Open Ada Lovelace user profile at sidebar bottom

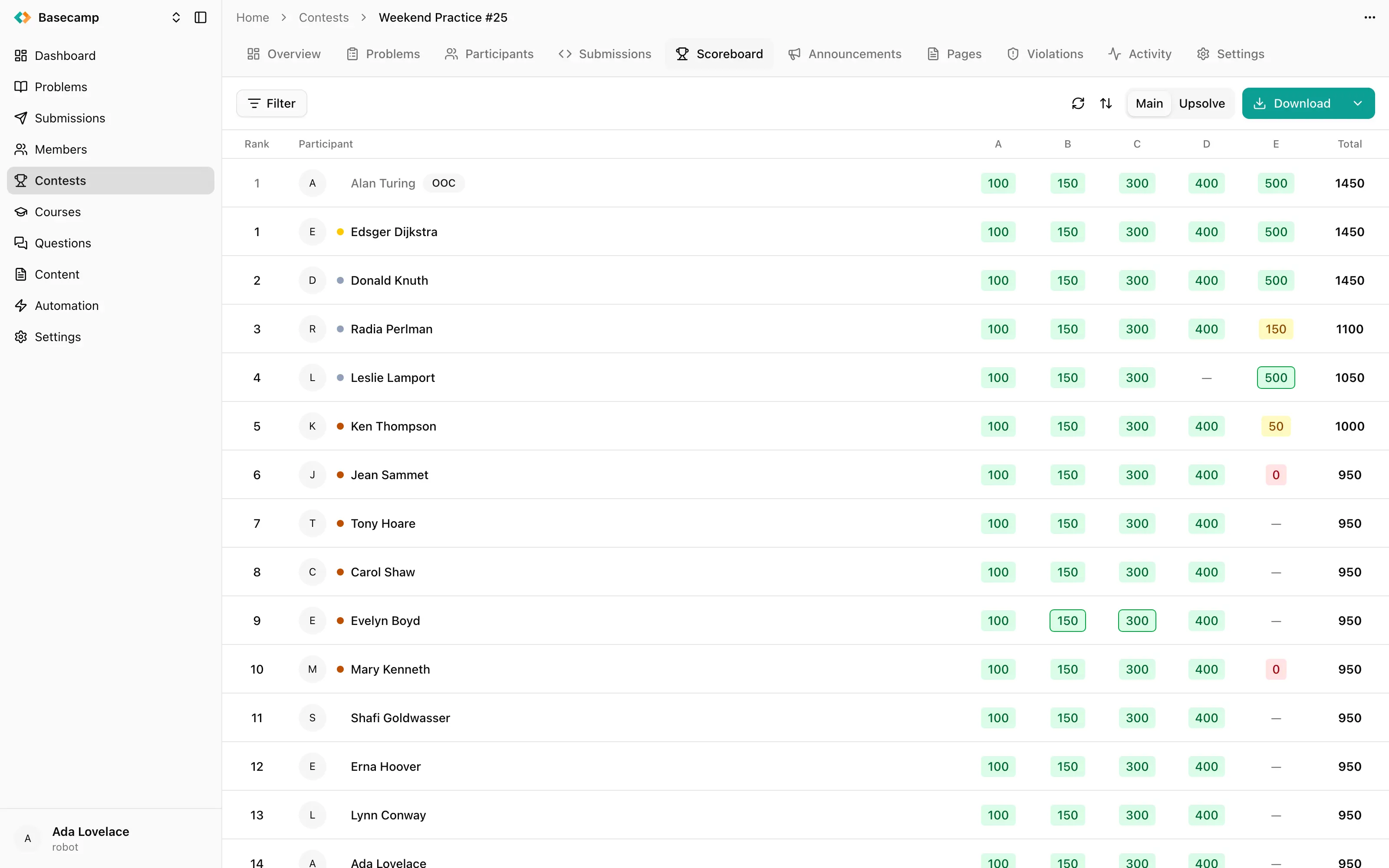click(x=111, y=839)
